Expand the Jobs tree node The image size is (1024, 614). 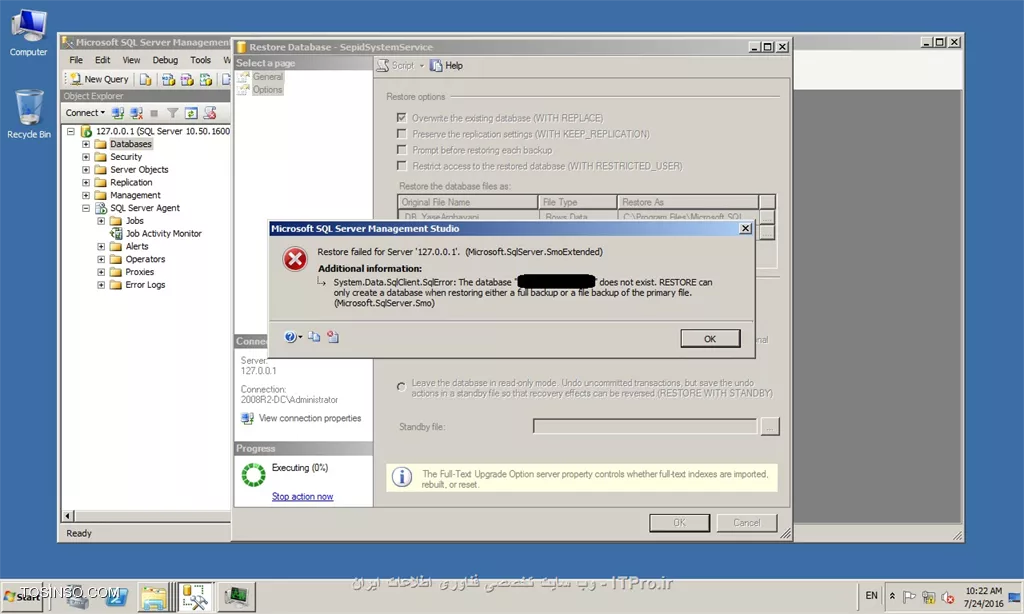(101, 221)
